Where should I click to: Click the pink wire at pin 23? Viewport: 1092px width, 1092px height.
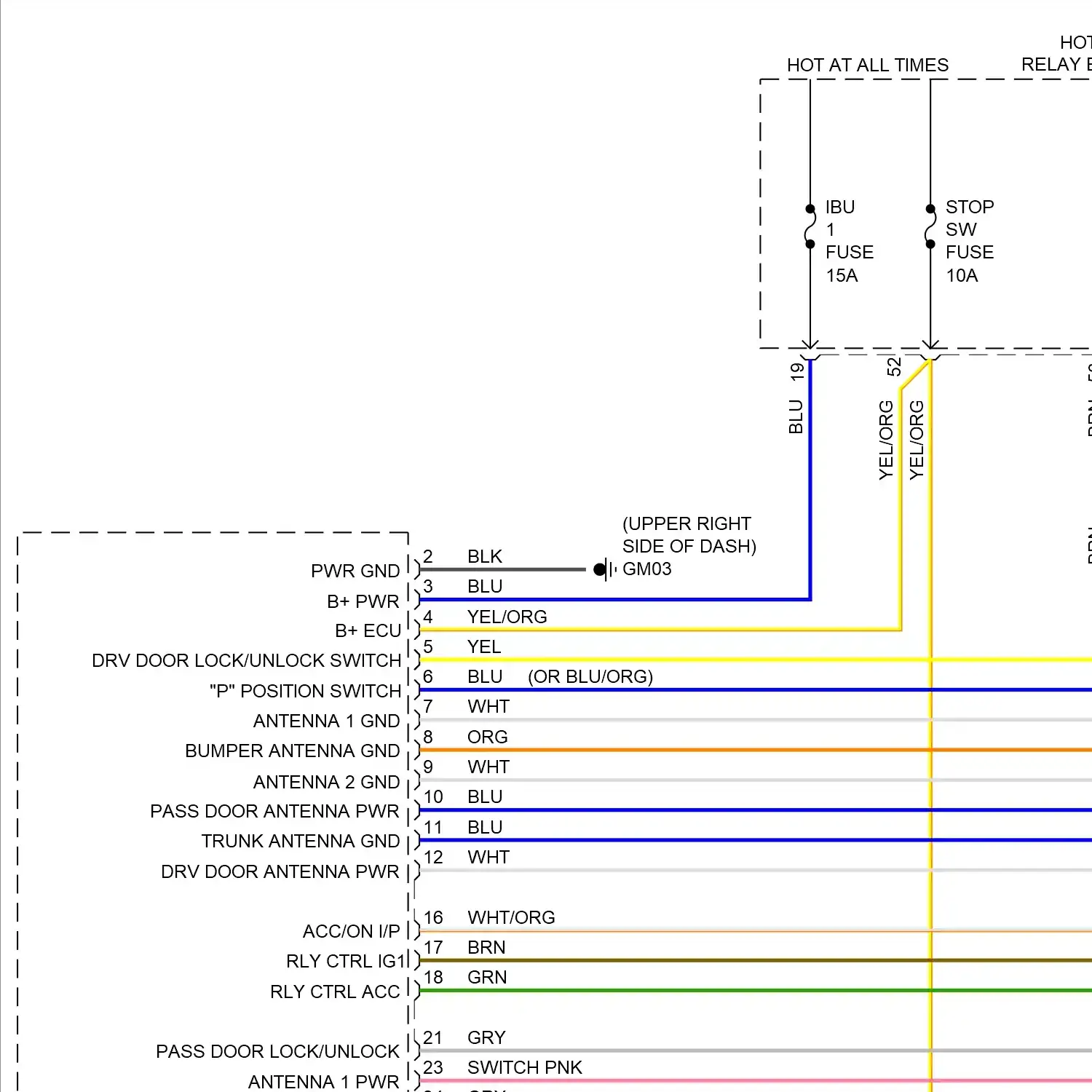click(x=655, y=1081)
